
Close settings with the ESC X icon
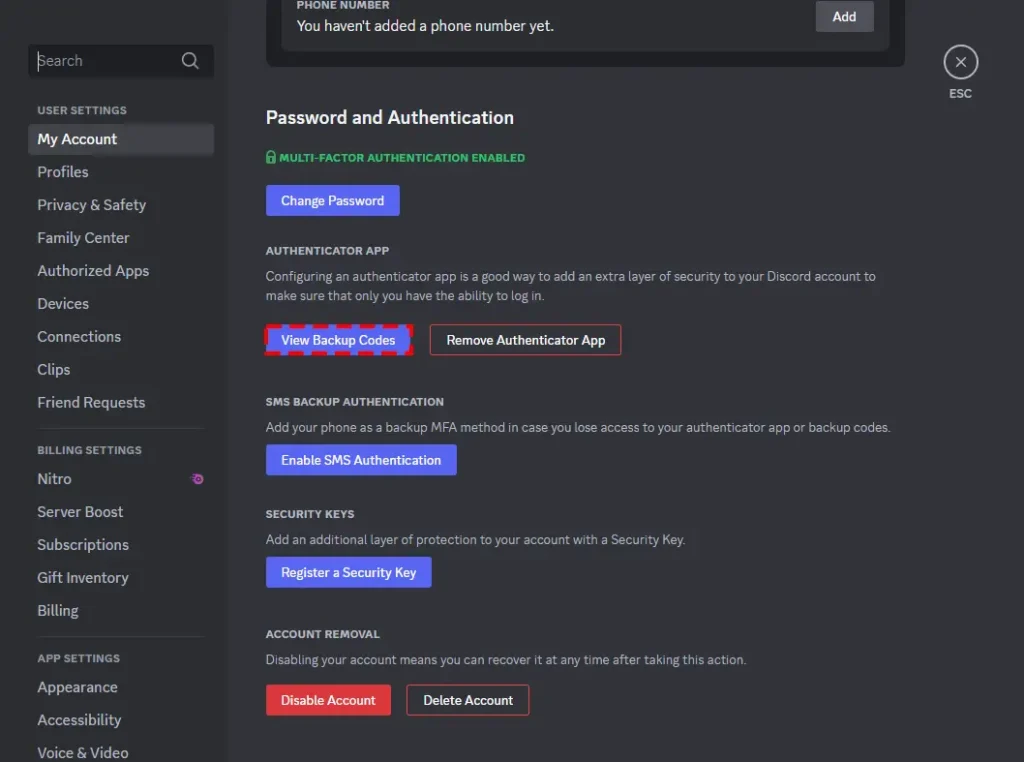(960, 62)
